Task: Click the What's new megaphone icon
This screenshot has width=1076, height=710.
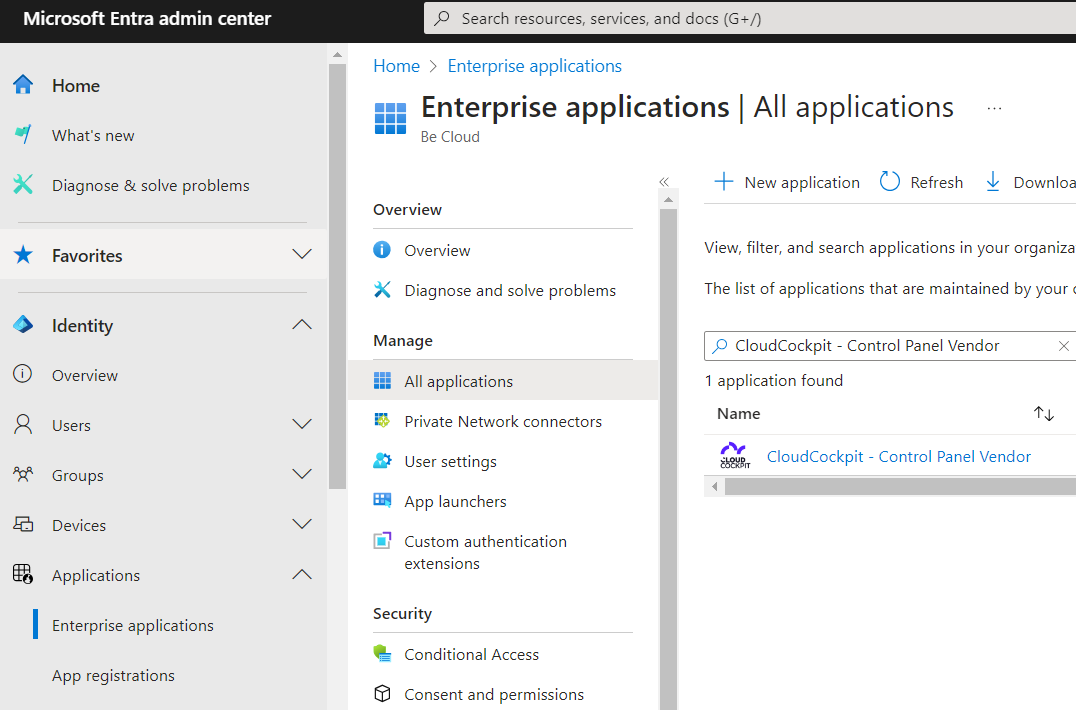Action: (x=23, y=134)
